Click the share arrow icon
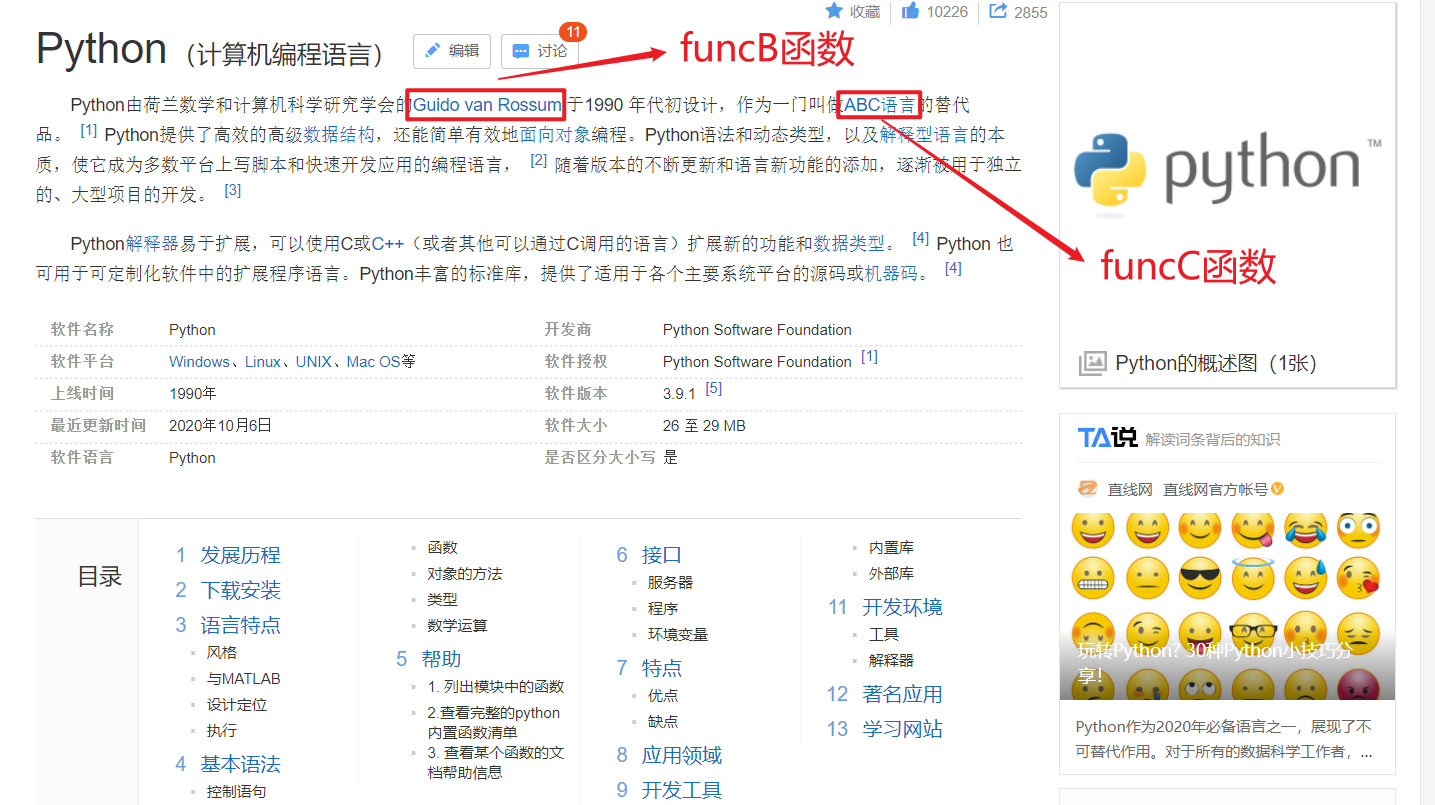 coord(998,11)
